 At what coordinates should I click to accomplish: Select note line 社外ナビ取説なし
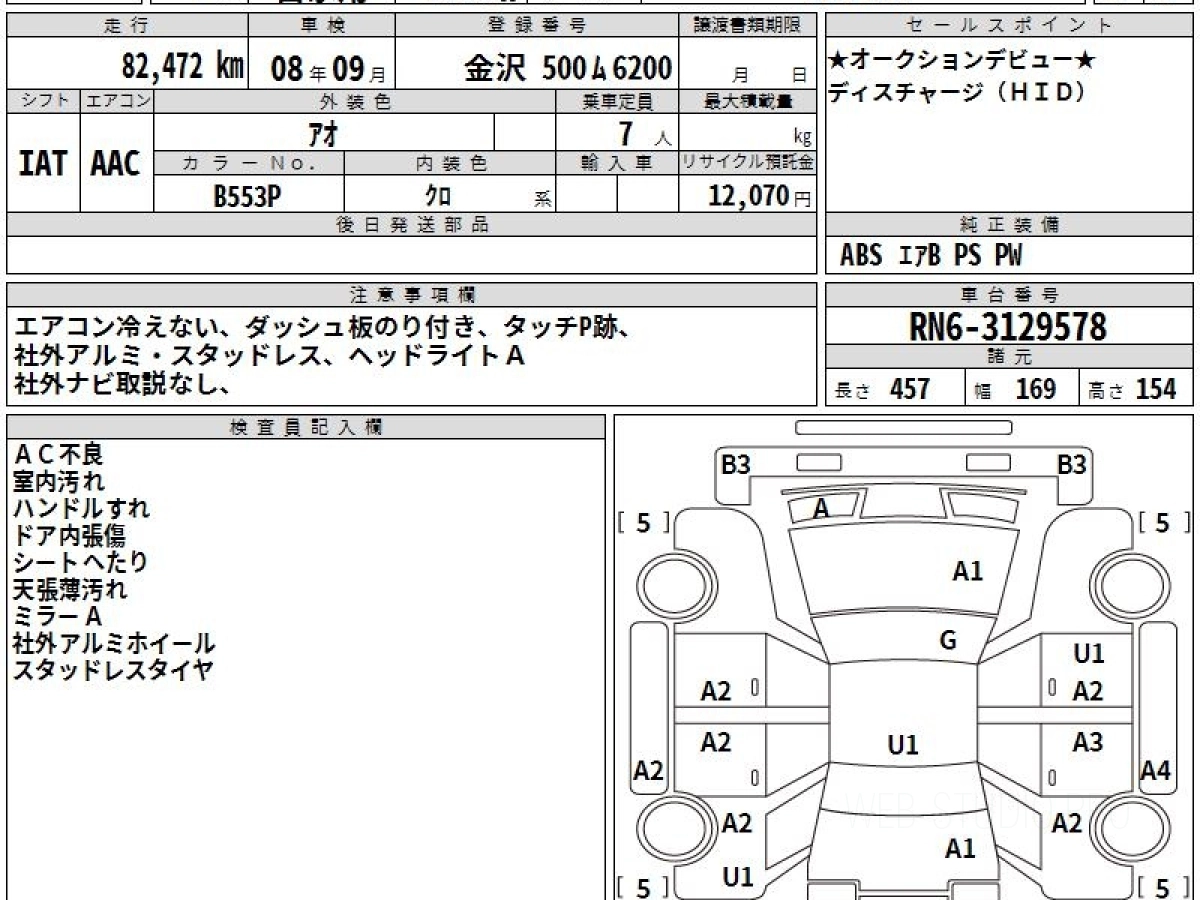[x=123, y=382]
